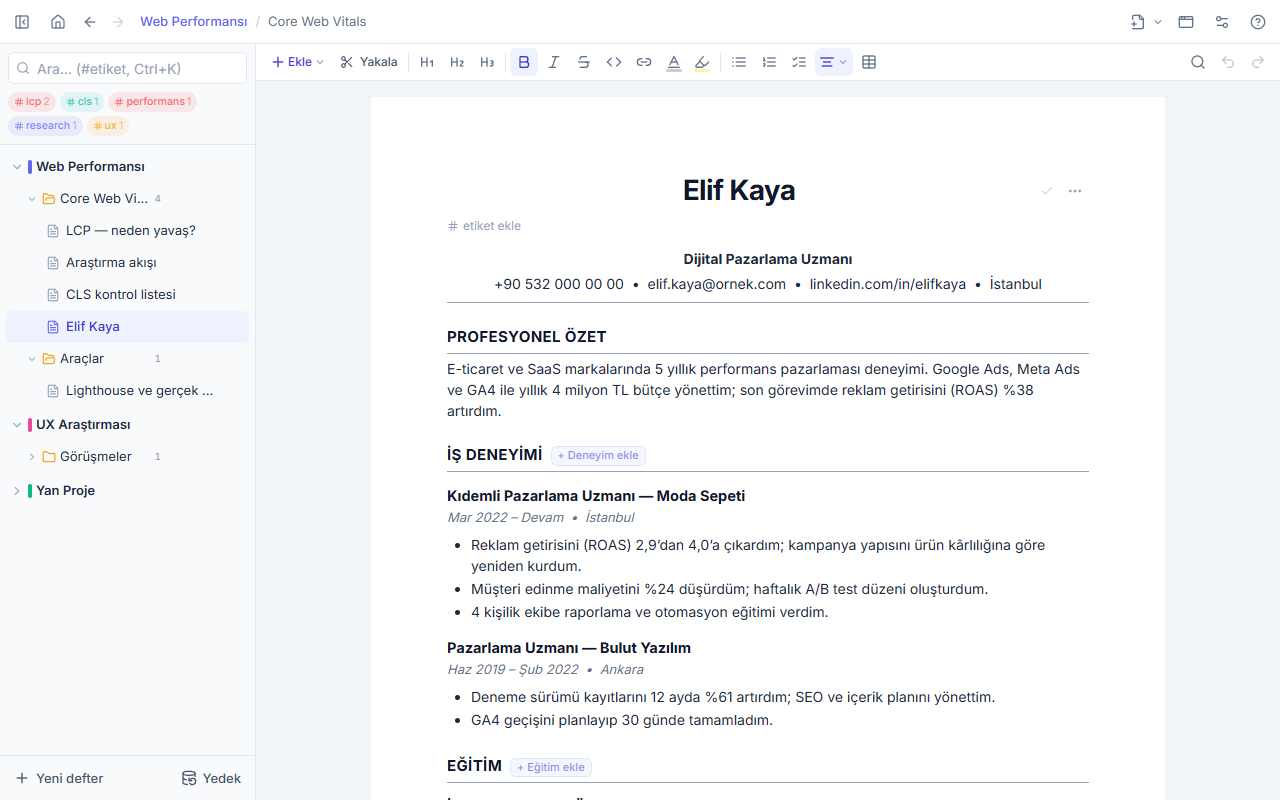Open the text alignment dropdown

(x=833, y=62)
